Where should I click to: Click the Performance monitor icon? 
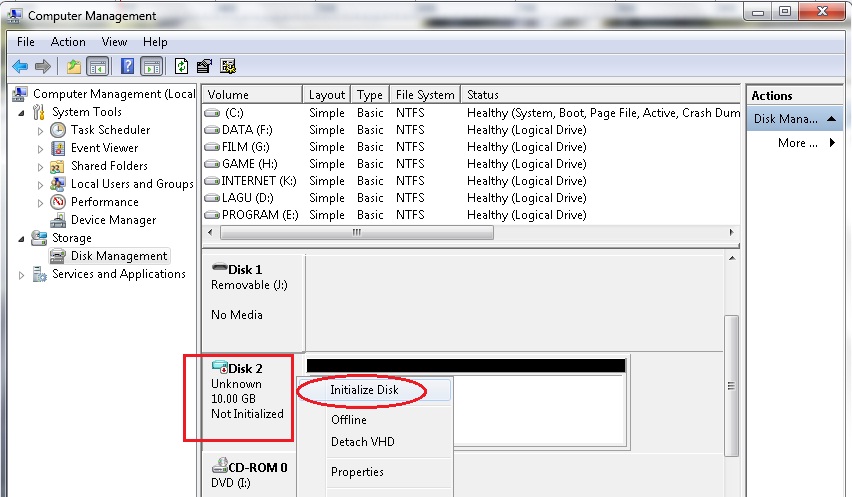tap(58, 202)
